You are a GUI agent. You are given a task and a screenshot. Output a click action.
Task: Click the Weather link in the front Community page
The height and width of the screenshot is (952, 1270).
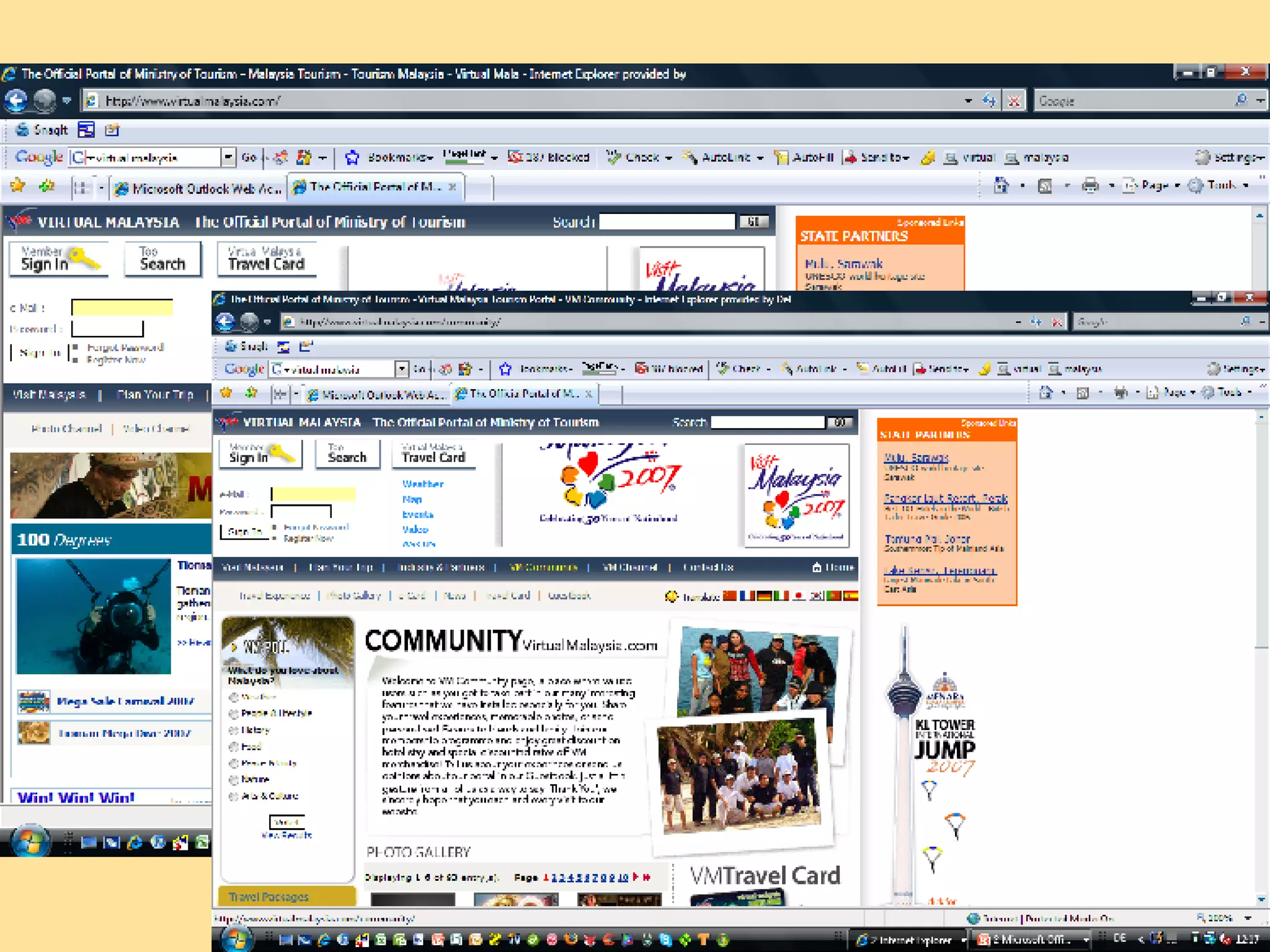pos(422,484)
